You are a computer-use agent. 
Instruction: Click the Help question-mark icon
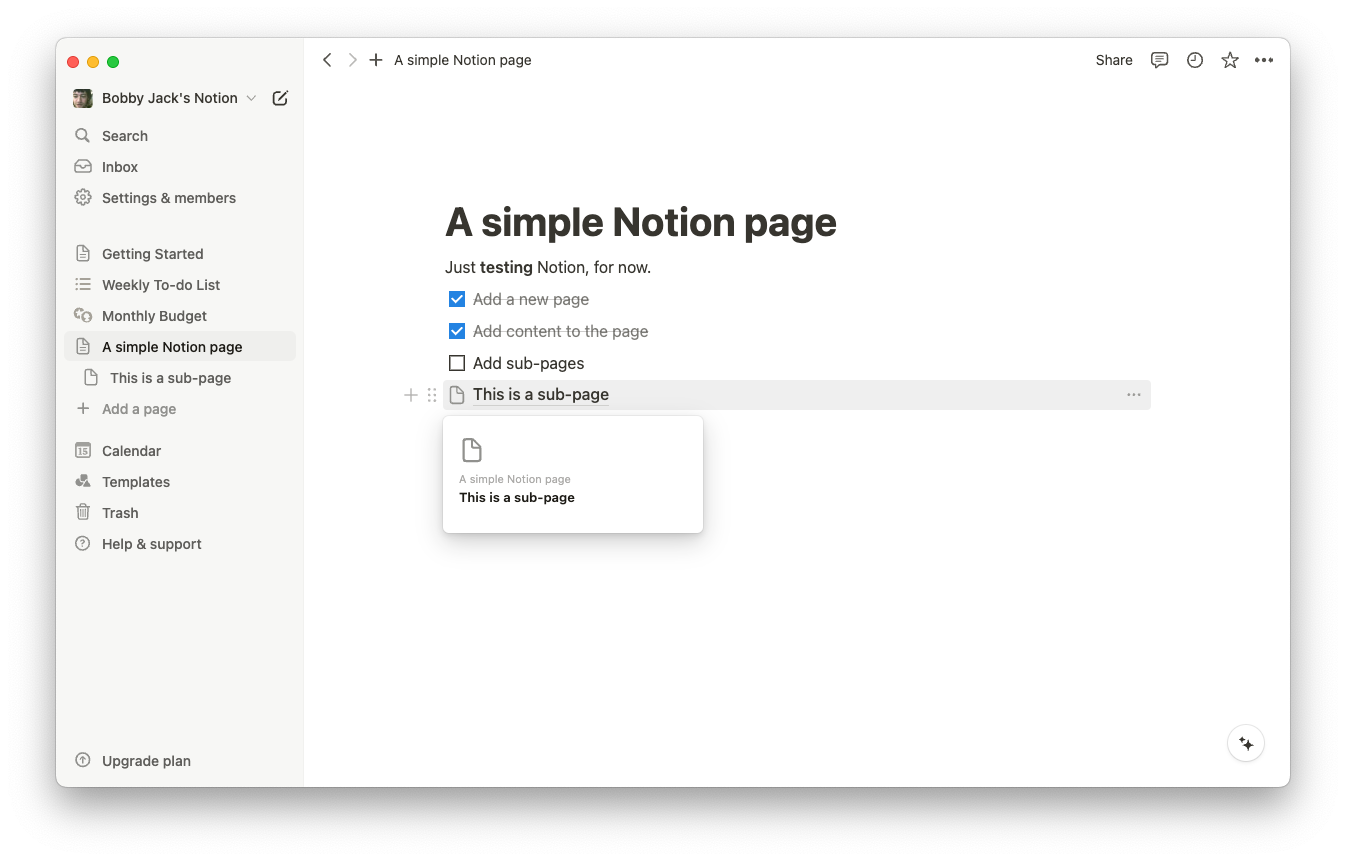tap(83, 543)
